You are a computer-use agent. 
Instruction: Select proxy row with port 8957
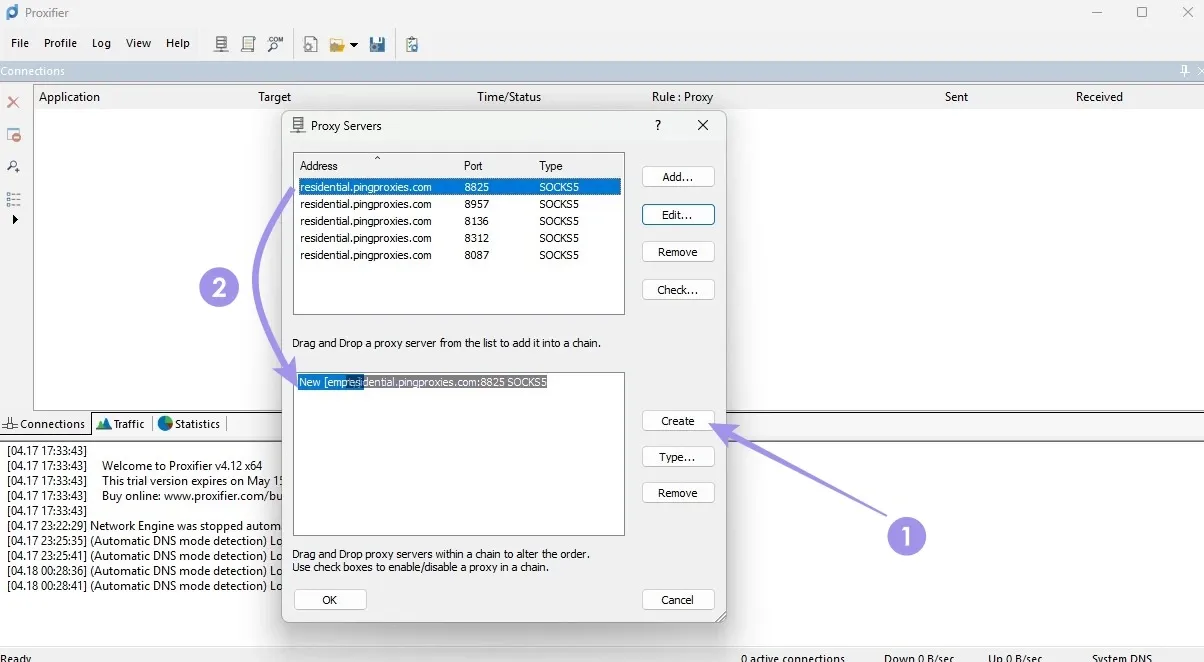(x=459, y=204)
